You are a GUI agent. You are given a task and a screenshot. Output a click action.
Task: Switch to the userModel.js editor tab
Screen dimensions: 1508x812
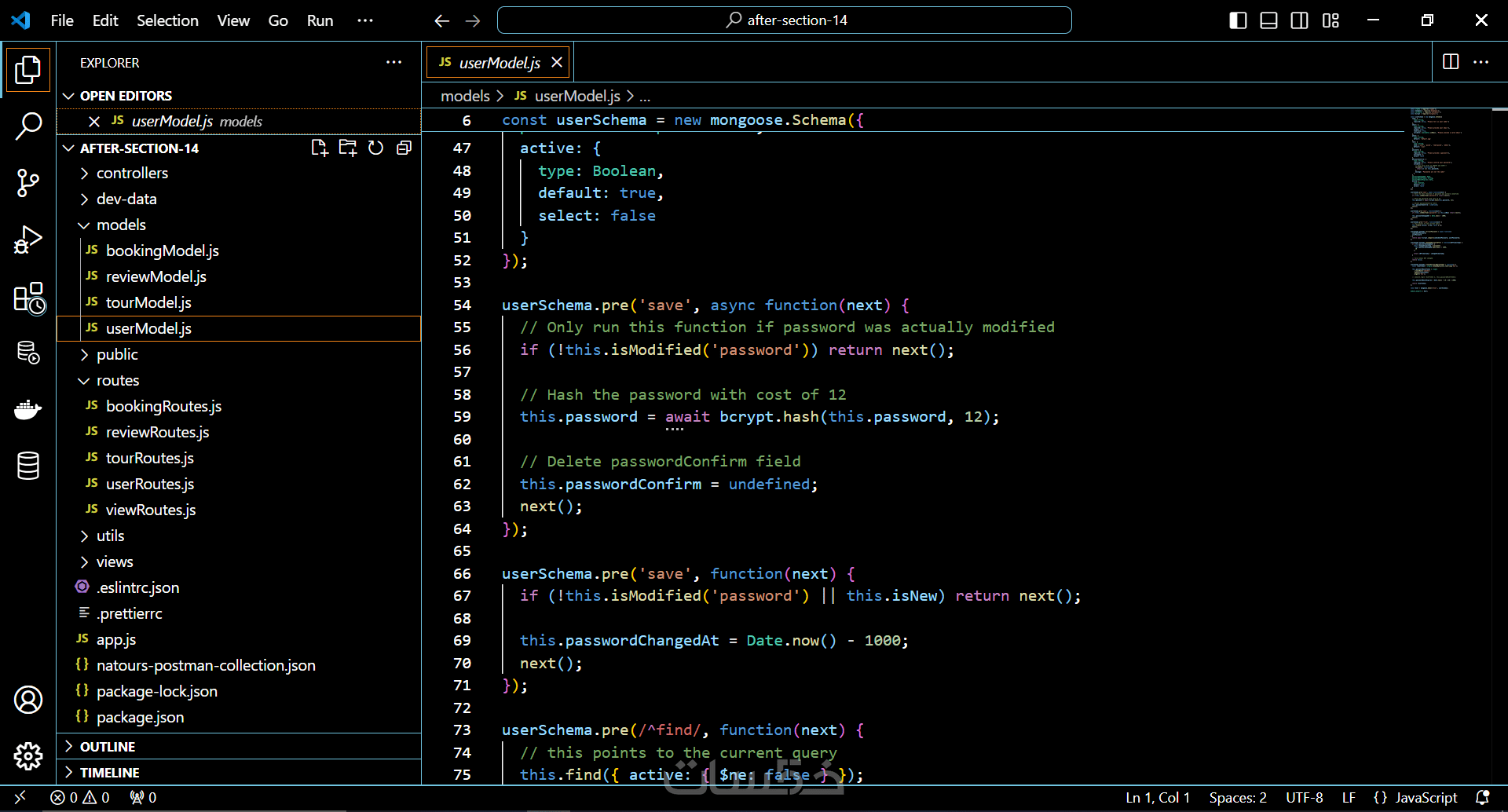[499, 63]
